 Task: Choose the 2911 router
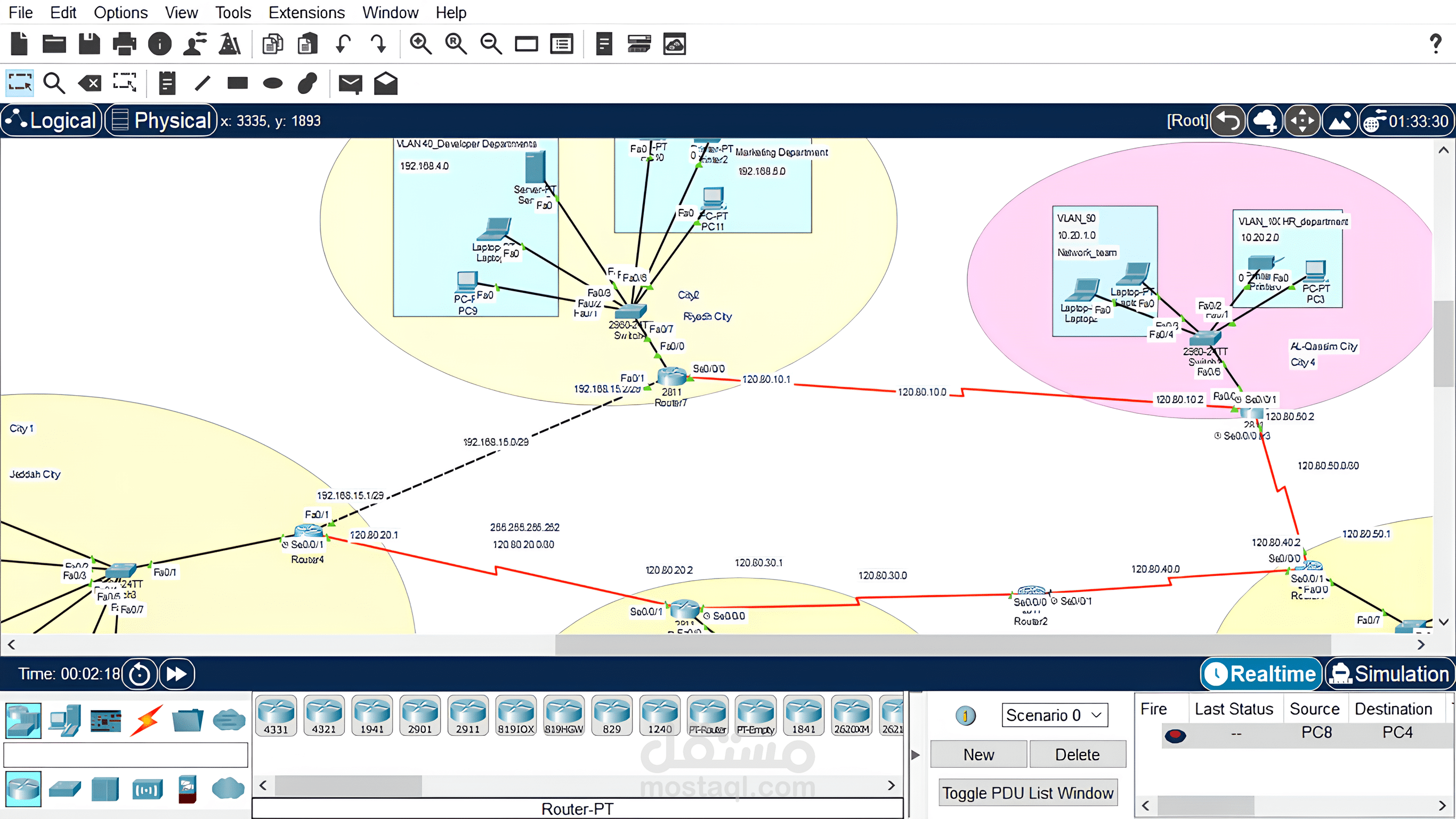pyautogui.click(x=467, y=716)
